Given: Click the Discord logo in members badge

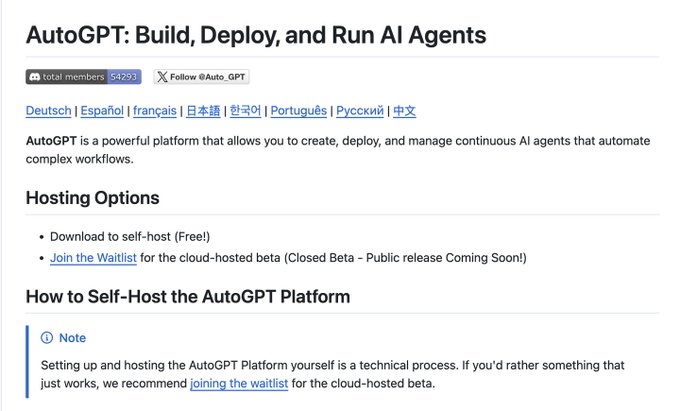Looking at the screenshot, I should (x=35, y=77).
